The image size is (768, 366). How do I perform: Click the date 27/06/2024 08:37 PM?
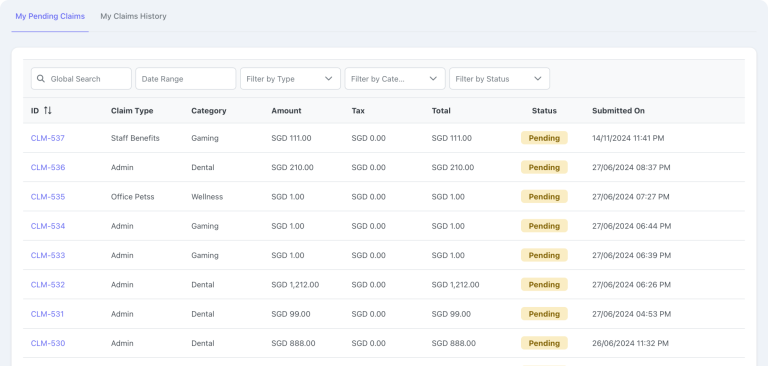click(x=631, y=168)
